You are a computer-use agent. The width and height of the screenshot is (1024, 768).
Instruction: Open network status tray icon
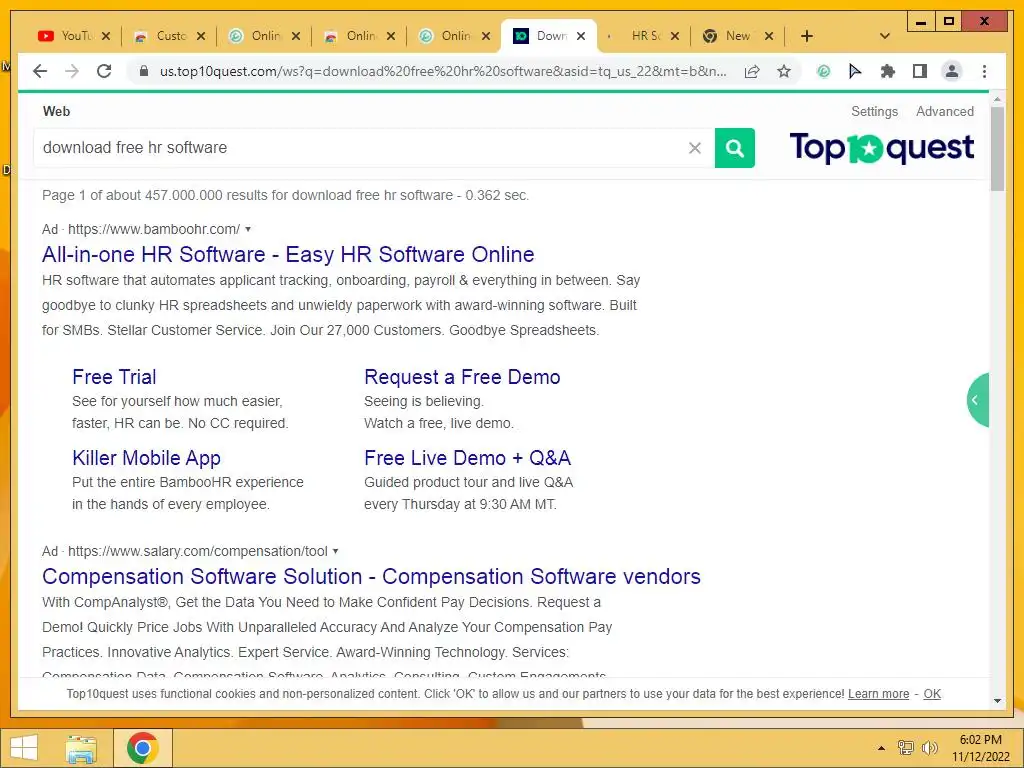(x=905, y=748)
